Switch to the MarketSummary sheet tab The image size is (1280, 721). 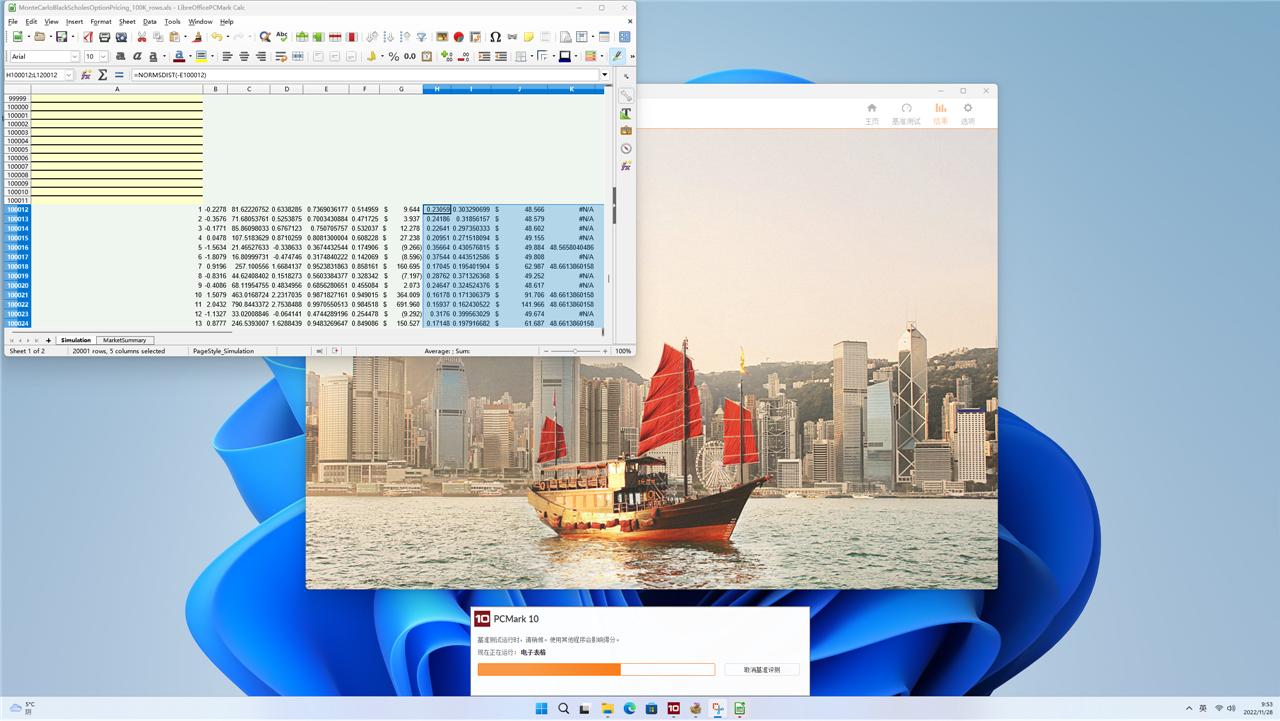coord(125,340)
